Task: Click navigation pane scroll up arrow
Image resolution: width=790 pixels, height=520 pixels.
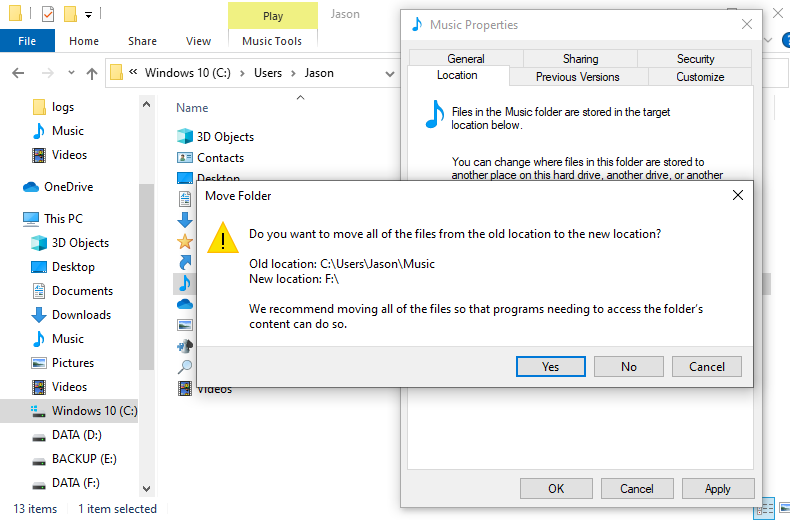Action: 147,104
